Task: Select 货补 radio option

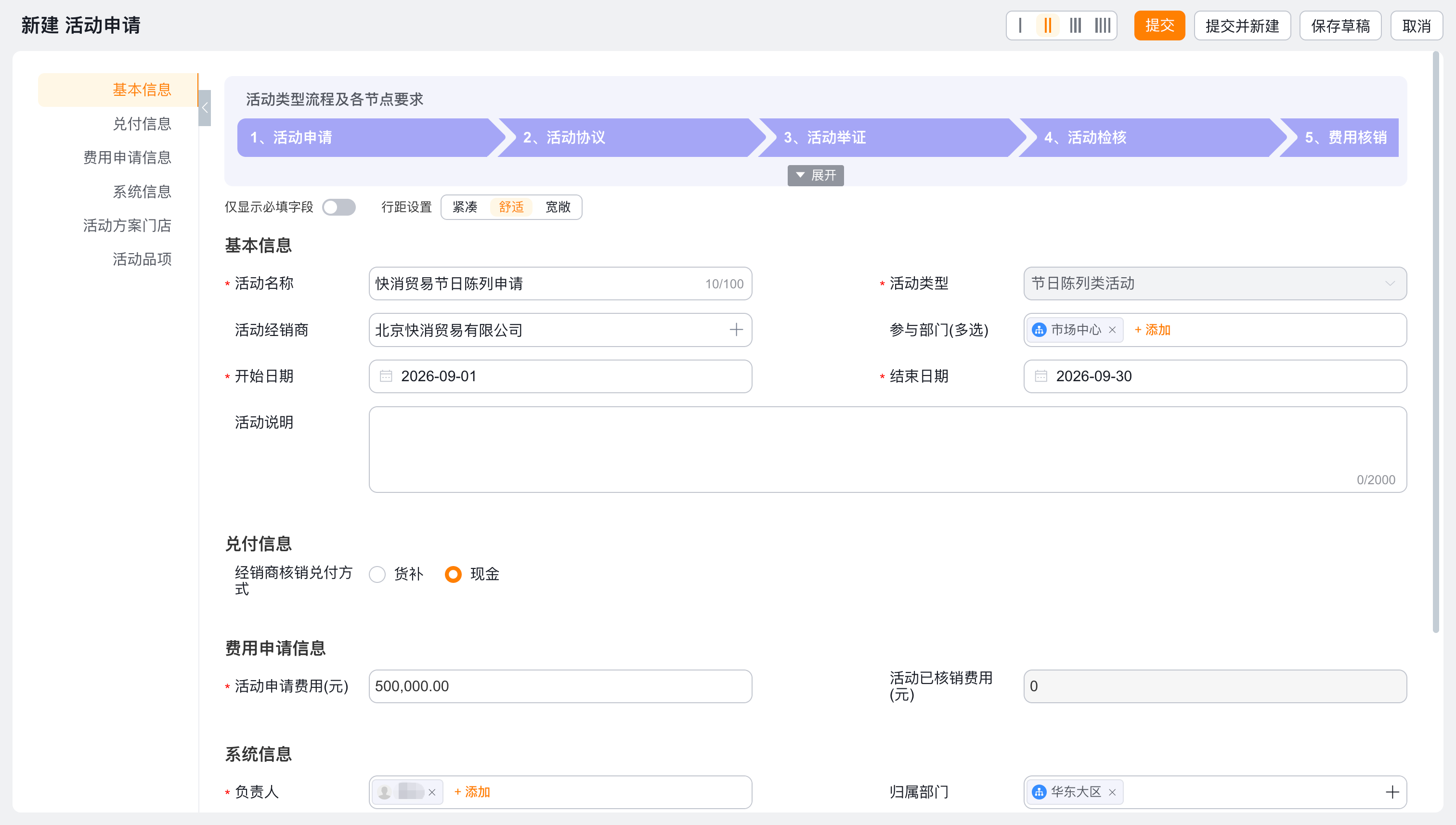Action: 377,575
